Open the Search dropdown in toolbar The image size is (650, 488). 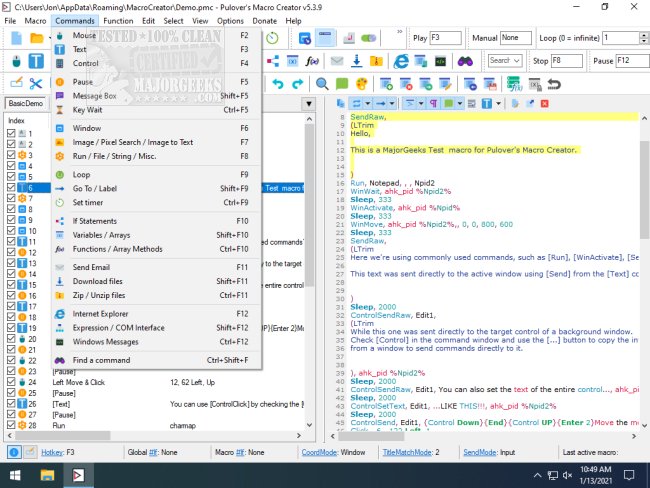tap(504, 61)
